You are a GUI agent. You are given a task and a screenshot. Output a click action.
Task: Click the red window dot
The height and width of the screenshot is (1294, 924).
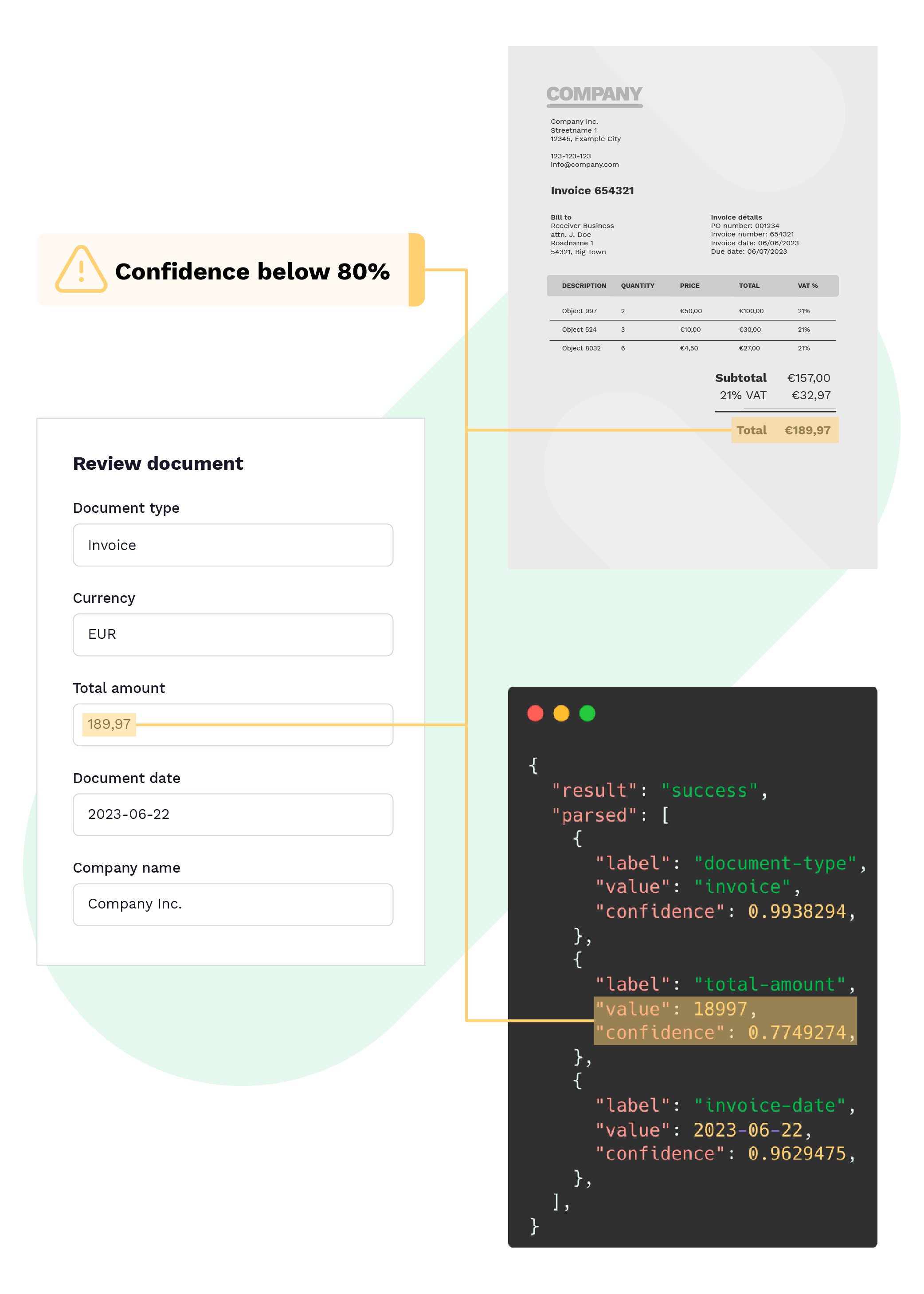tap(535, 713)
